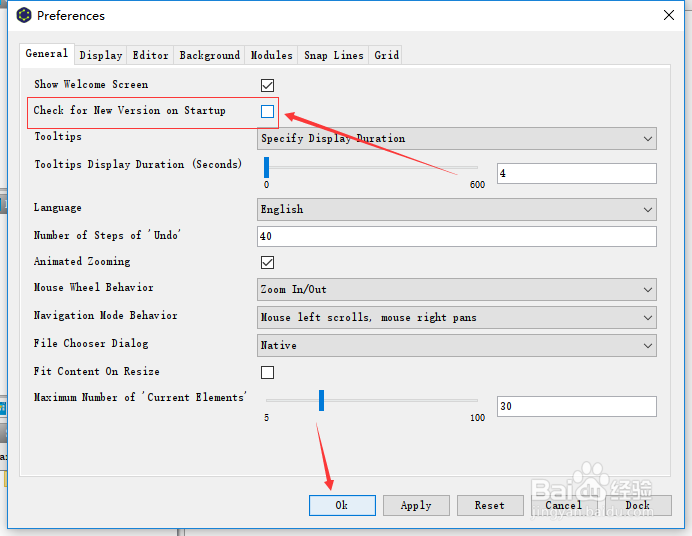This screenshot has width=692, height=536.
Task: Click the Tooltips Display Duration slider
Action: (x=372, y=168)
